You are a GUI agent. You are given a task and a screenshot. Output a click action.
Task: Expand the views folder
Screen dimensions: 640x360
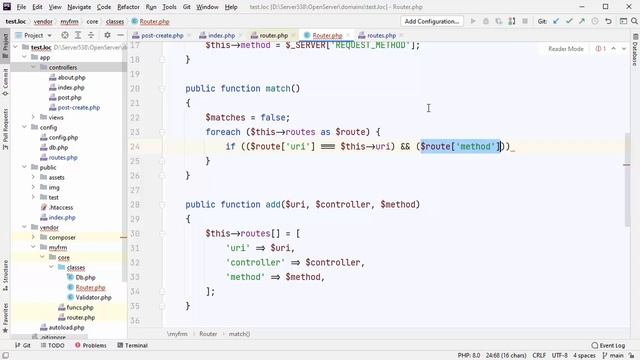coord(33,117)
